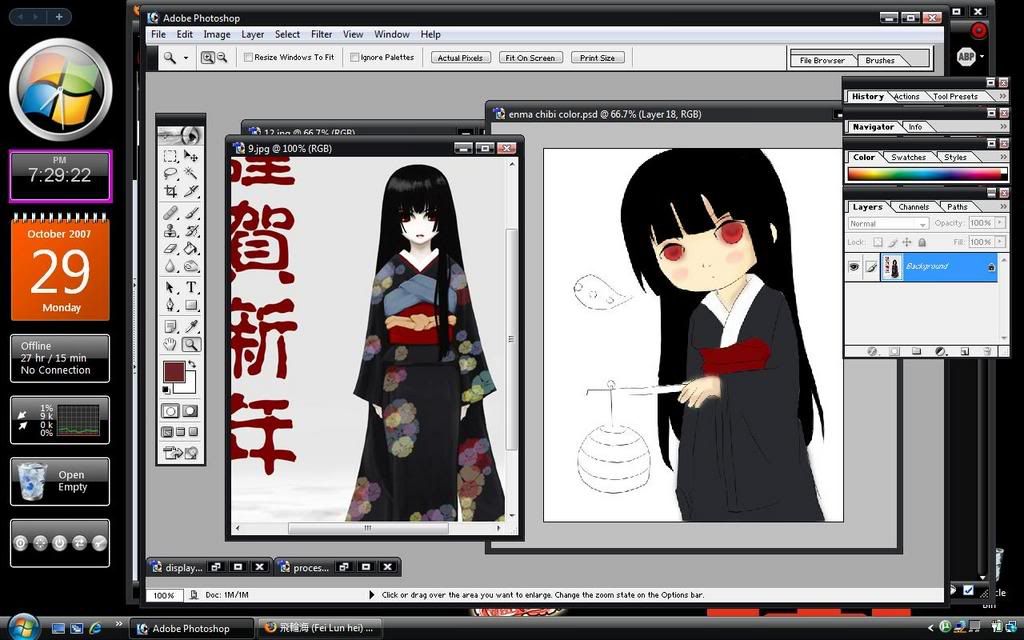Expand the History palette options menu
Screen dimensions: 1024x640
(1003, 96)
